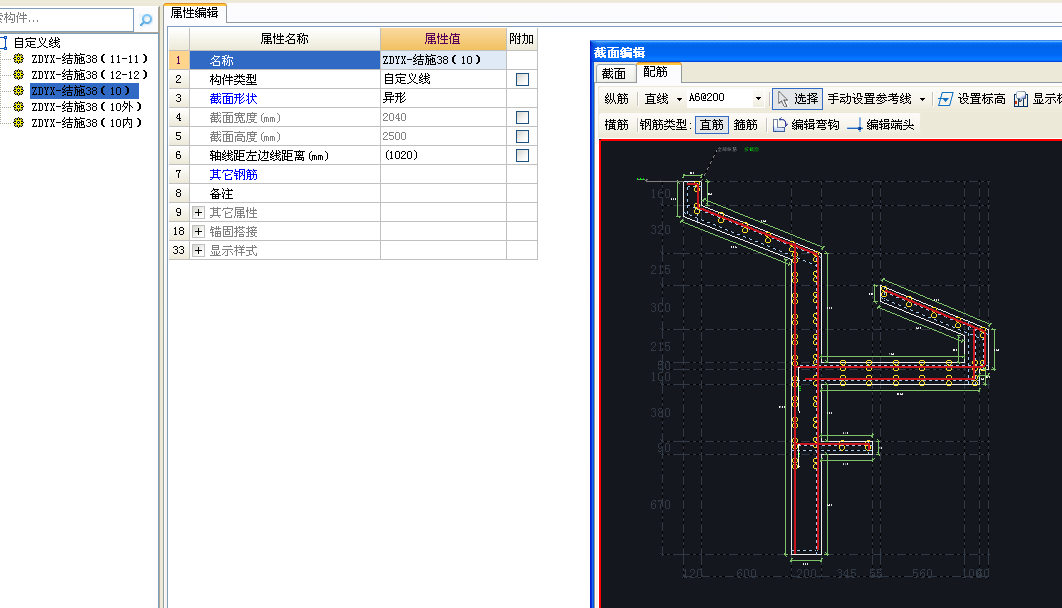Tick 附加 checkbox for 截面宽度
Viewport: 1062px width, 608px height.
pos(522,117)
